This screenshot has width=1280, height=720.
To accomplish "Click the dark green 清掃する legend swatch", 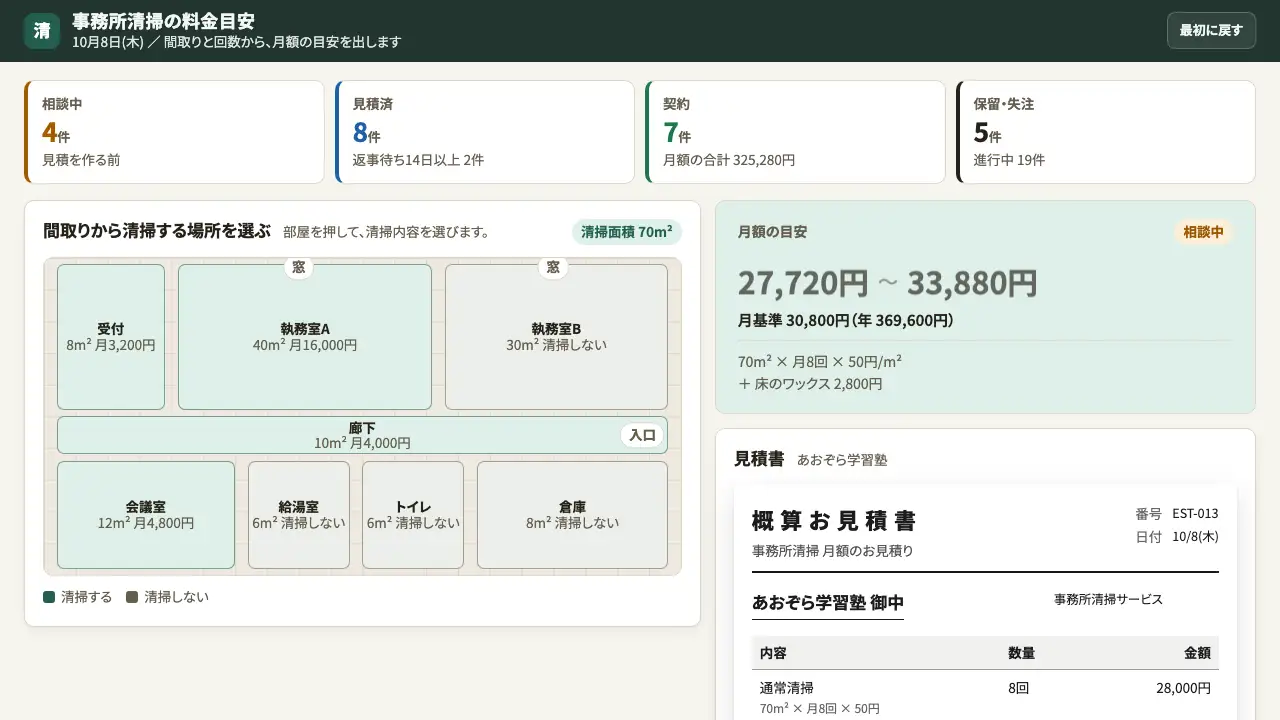I will tap(49, 597).
